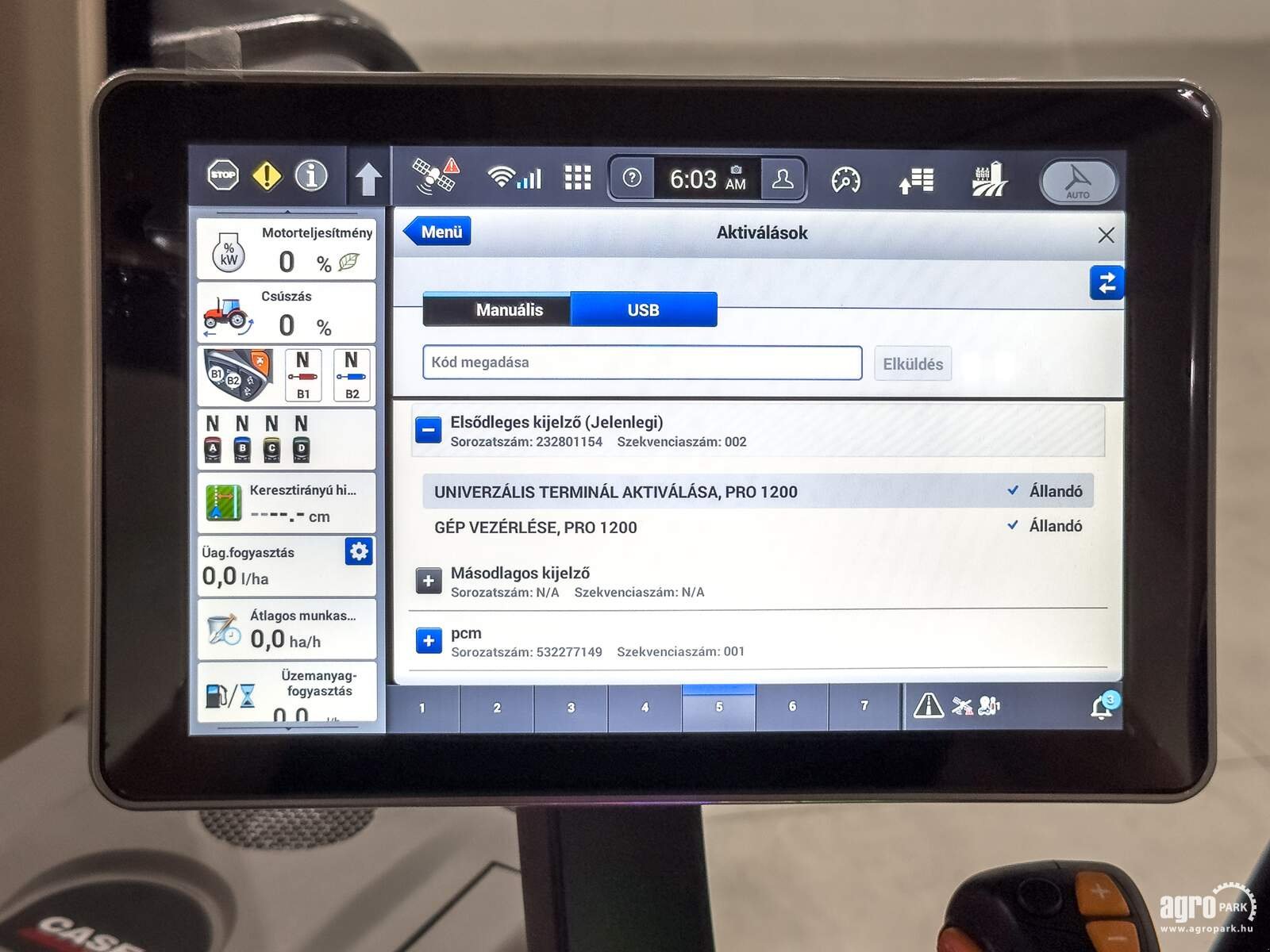
Task: Select the B2 valve indicator
Action: coord(352,375)
